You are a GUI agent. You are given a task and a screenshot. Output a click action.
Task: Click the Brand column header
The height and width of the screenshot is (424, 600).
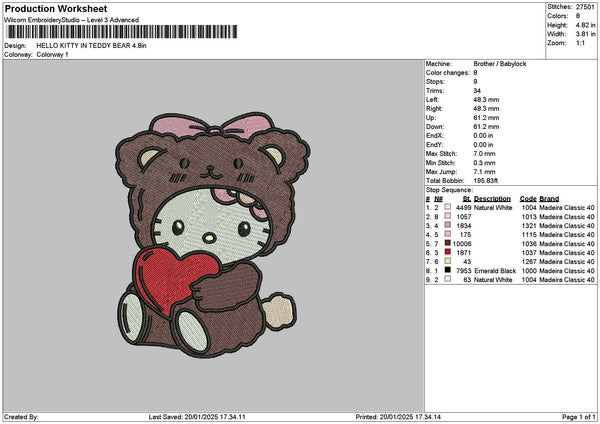pos(549,199)
